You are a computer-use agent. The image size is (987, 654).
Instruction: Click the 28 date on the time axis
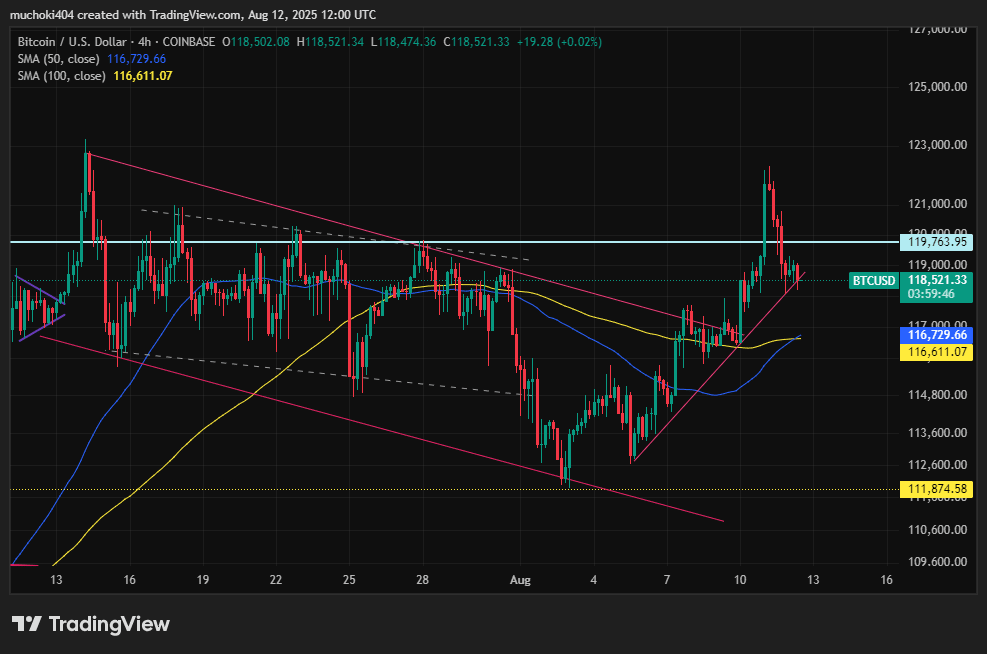pyautogui.click(x=422, y=580)
